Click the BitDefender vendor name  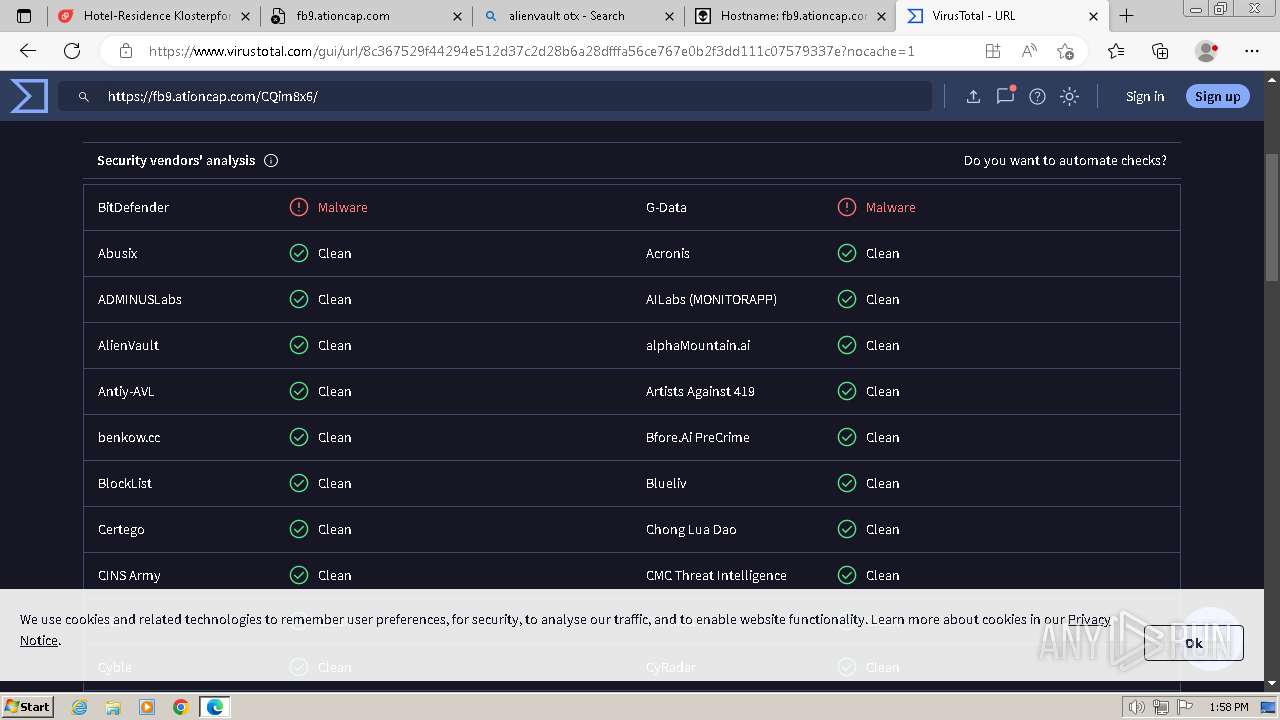[133, 207]
